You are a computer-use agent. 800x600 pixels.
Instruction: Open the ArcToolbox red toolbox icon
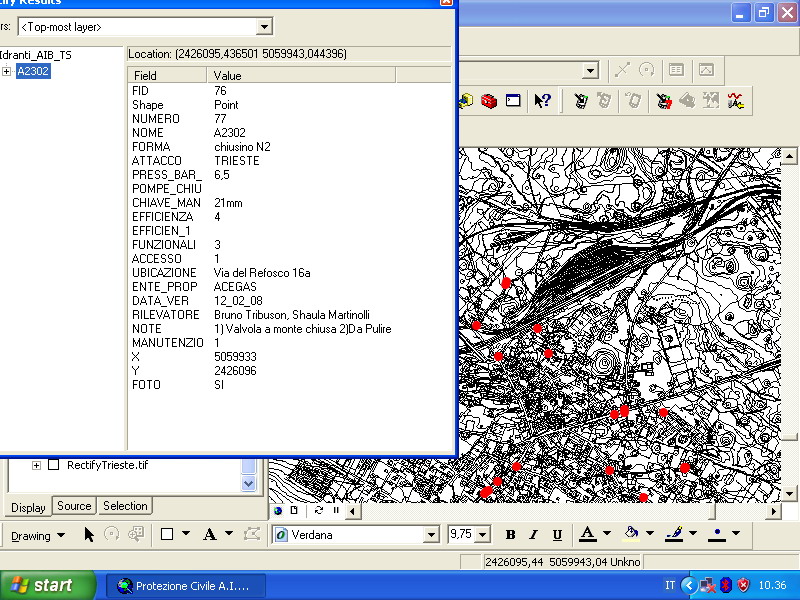click(489, 100)
